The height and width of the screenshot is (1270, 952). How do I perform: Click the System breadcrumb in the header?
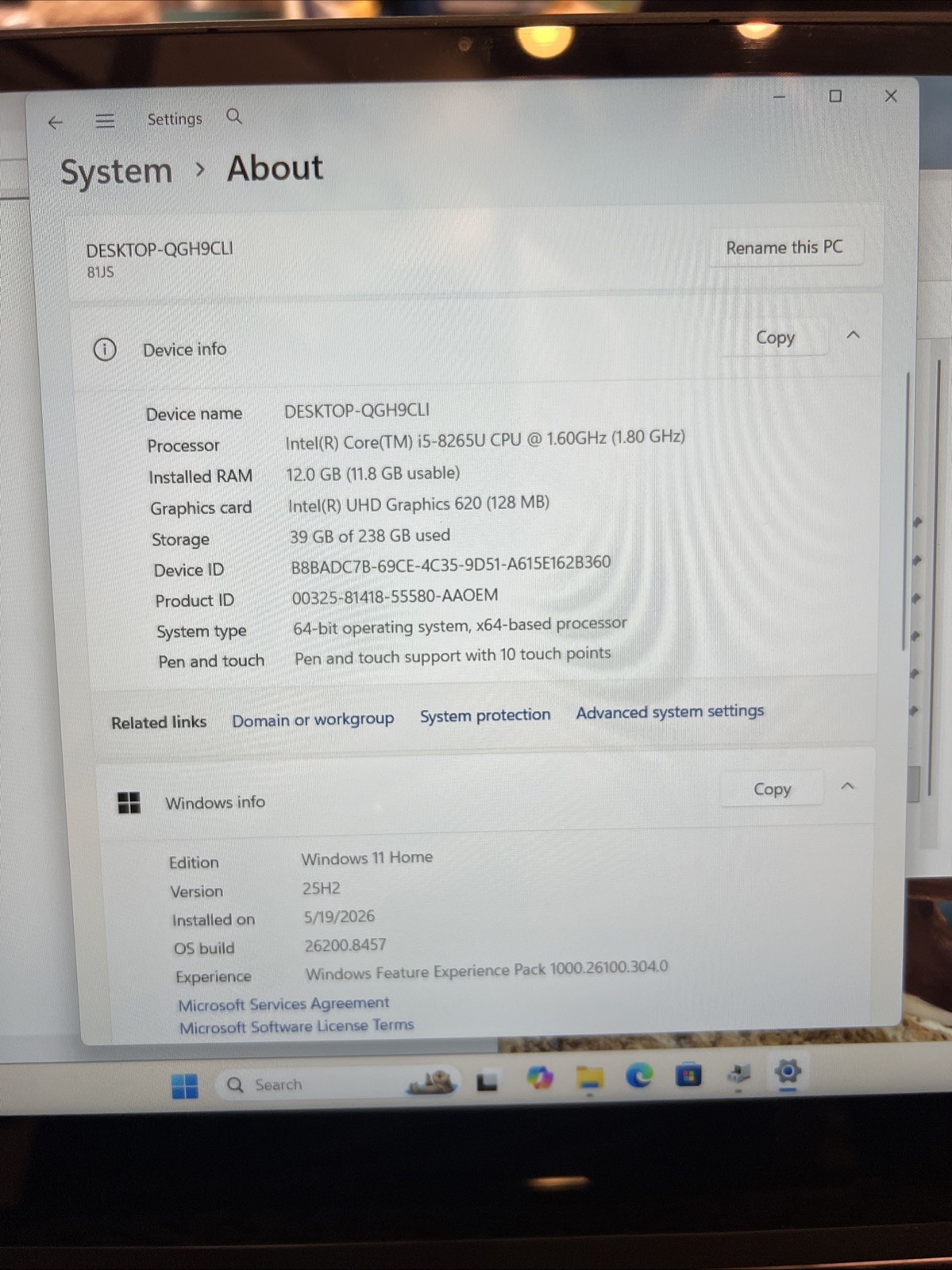pyautogui.click(x=116, y=172)
